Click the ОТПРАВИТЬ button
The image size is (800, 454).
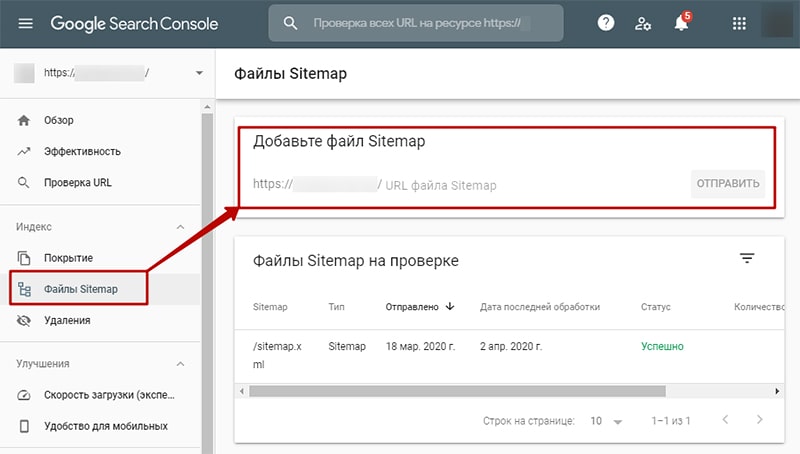[728, 184]
